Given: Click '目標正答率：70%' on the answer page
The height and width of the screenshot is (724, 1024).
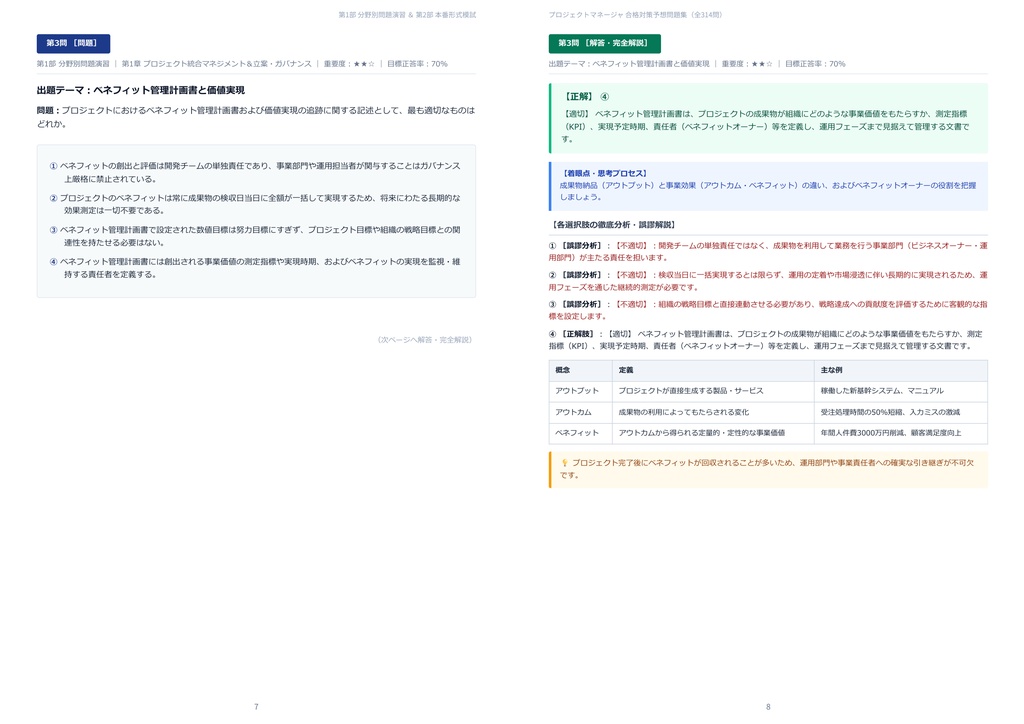Looking at the screenshot, I should click(815, 64).
